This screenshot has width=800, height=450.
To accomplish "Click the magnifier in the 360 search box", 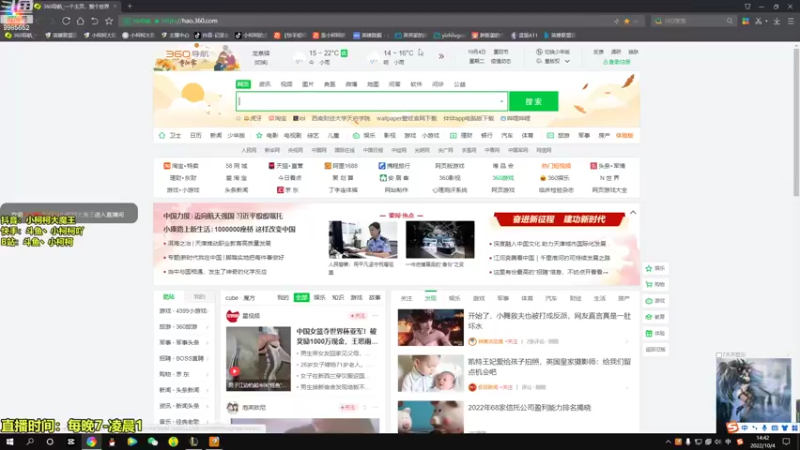I will [730, 21].
